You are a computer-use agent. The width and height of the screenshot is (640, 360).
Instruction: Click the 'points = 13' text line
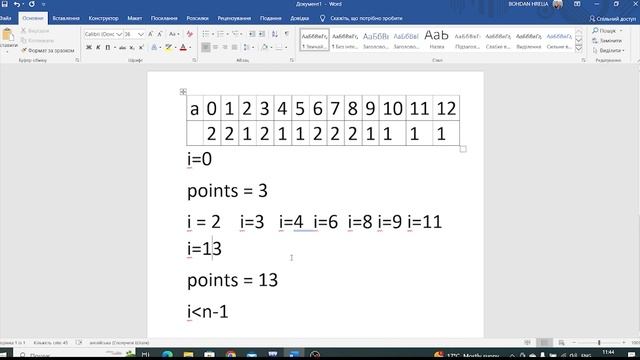pyautogui.click(x=232, y=280)
